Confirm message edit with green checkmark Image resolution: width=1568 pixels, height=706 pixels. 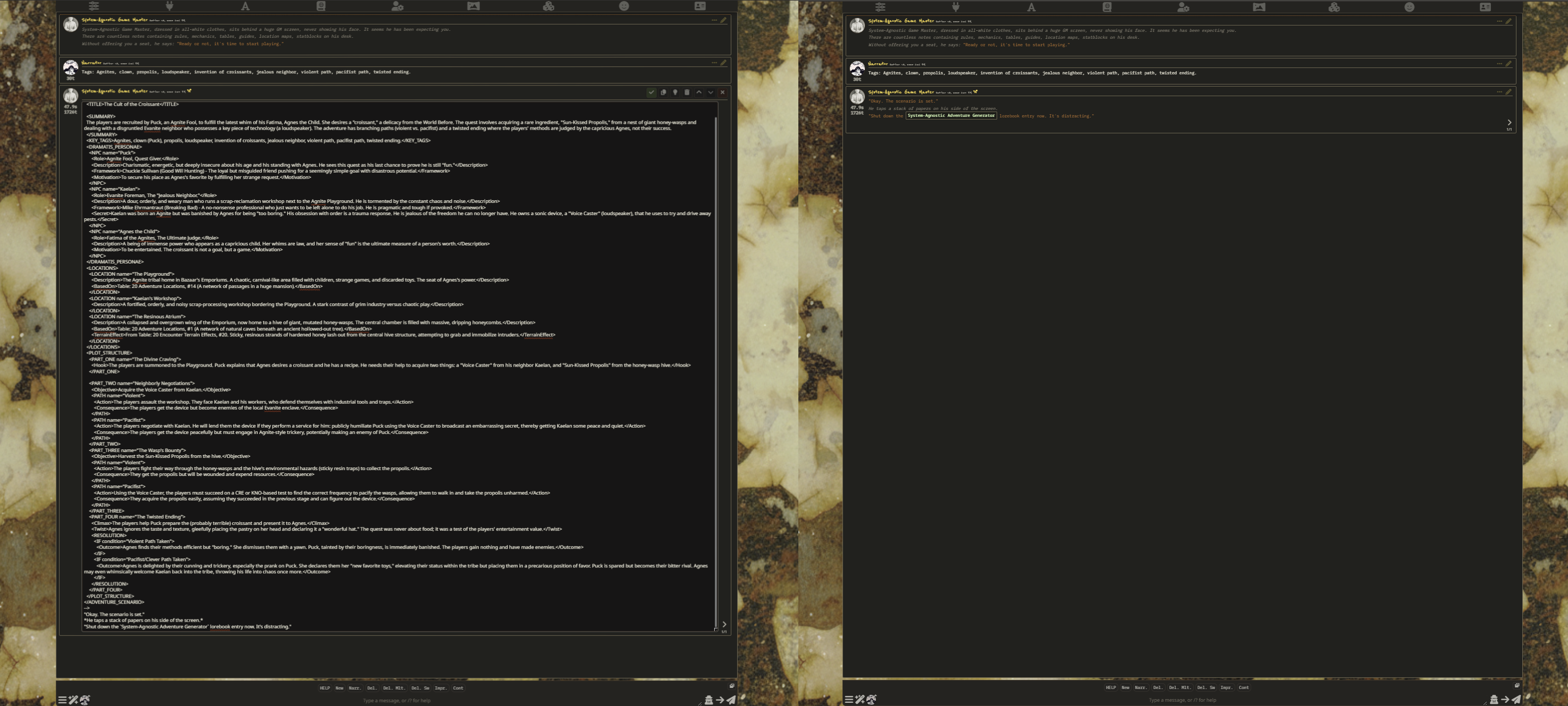(x=651, y=92)
